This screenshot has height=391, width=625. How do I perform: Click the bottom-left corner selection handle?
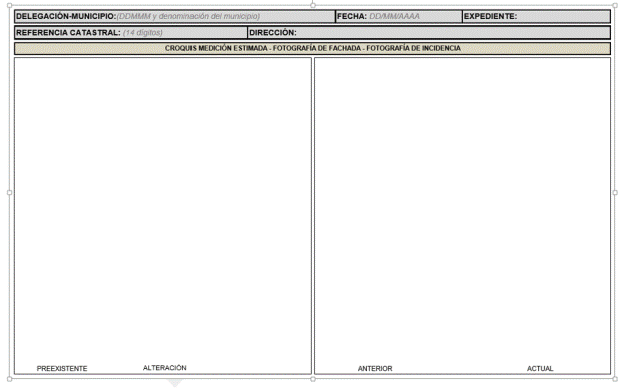[x=10, y=379]
